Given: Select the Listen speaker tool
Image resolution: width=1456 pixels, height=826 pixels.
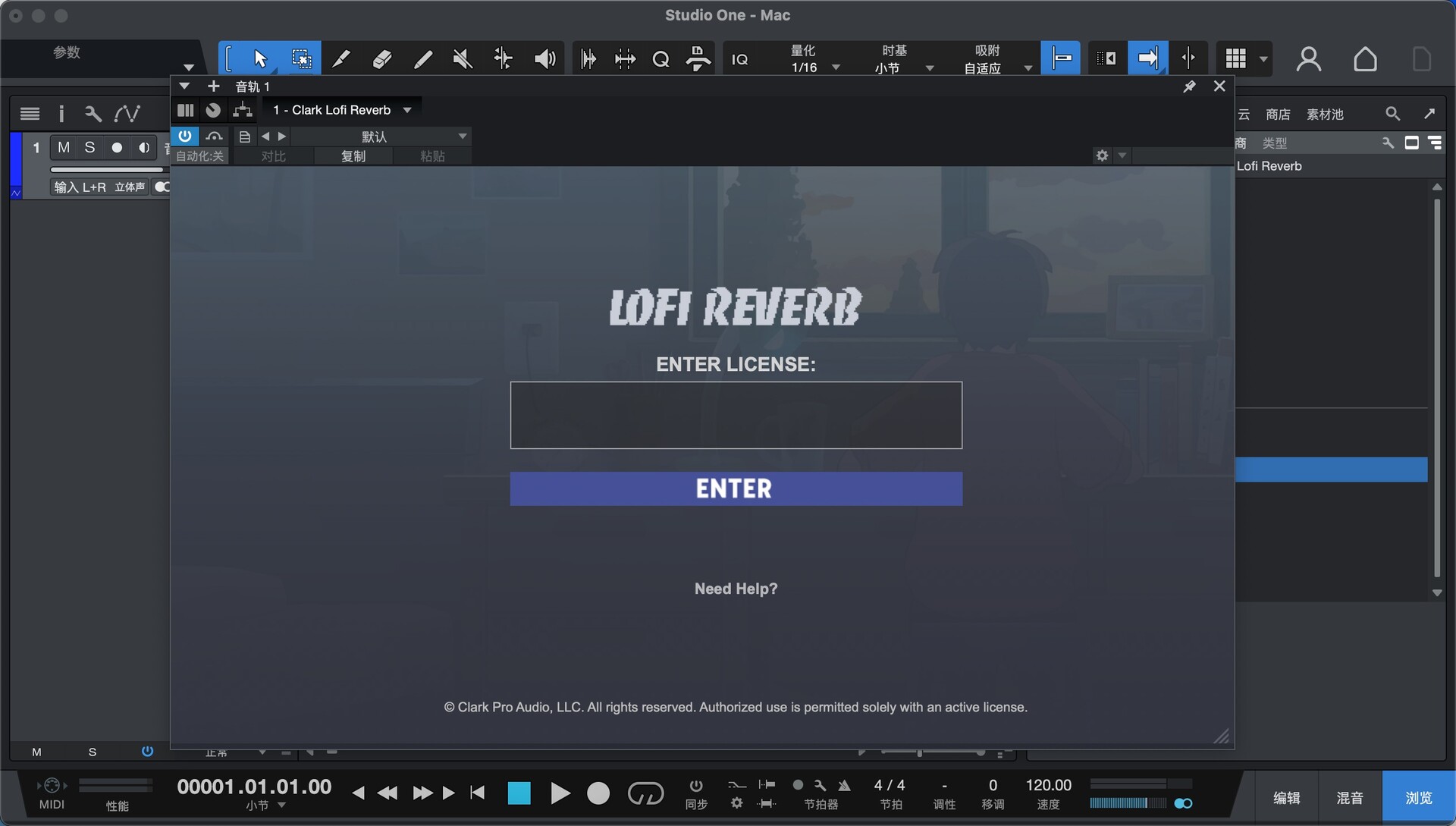Looking at the screenshot, I should (x=544, y=58).
